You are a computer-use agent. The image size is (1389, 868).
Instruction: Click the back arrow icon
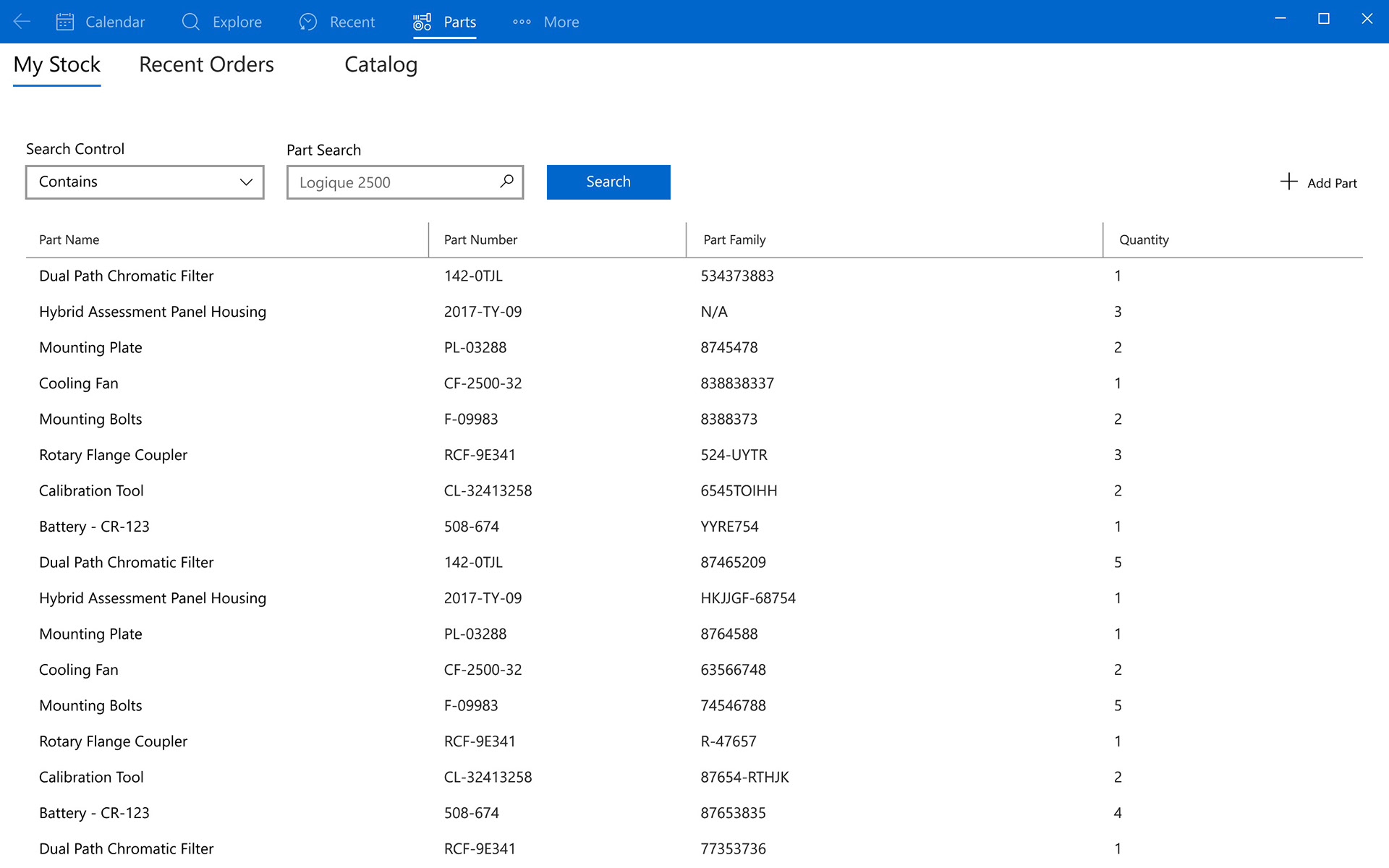[22, 22]
